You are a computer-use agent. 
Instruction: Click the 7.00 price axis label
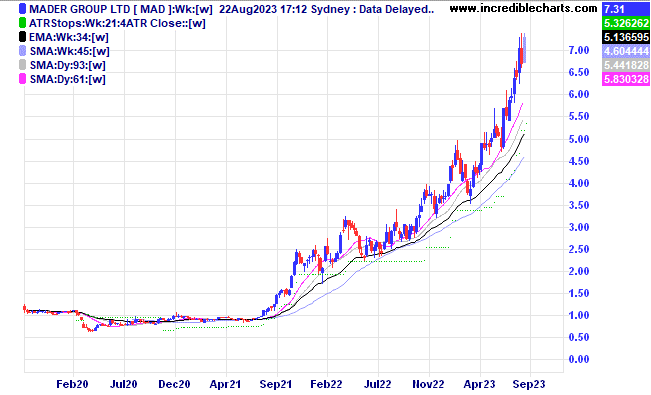pyautogui.click(x=579, y=50)
